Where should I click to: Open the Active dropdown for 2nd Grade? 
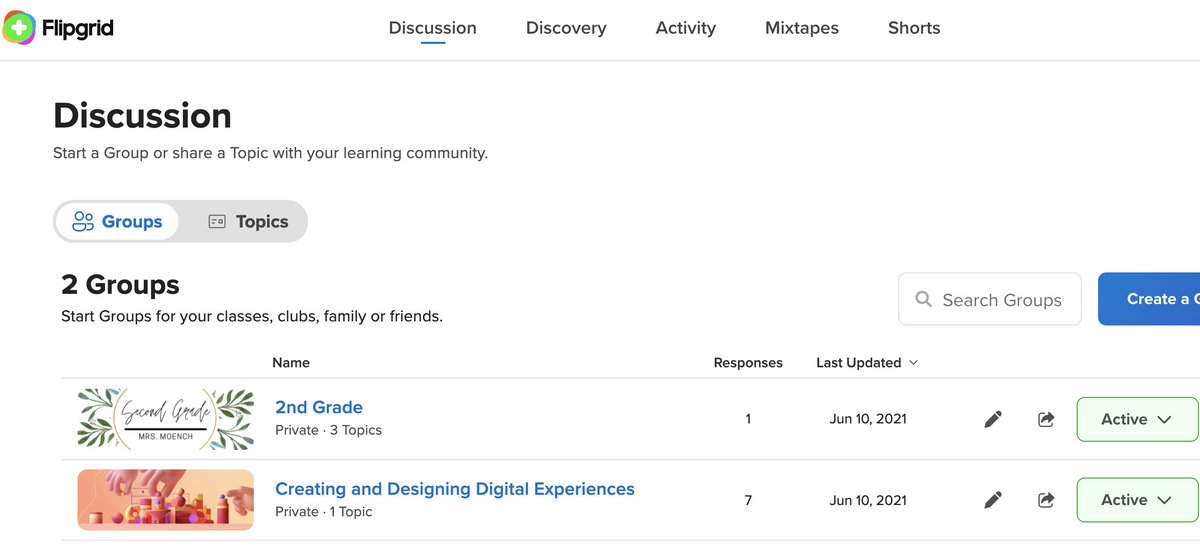(x=1137, y=419)
